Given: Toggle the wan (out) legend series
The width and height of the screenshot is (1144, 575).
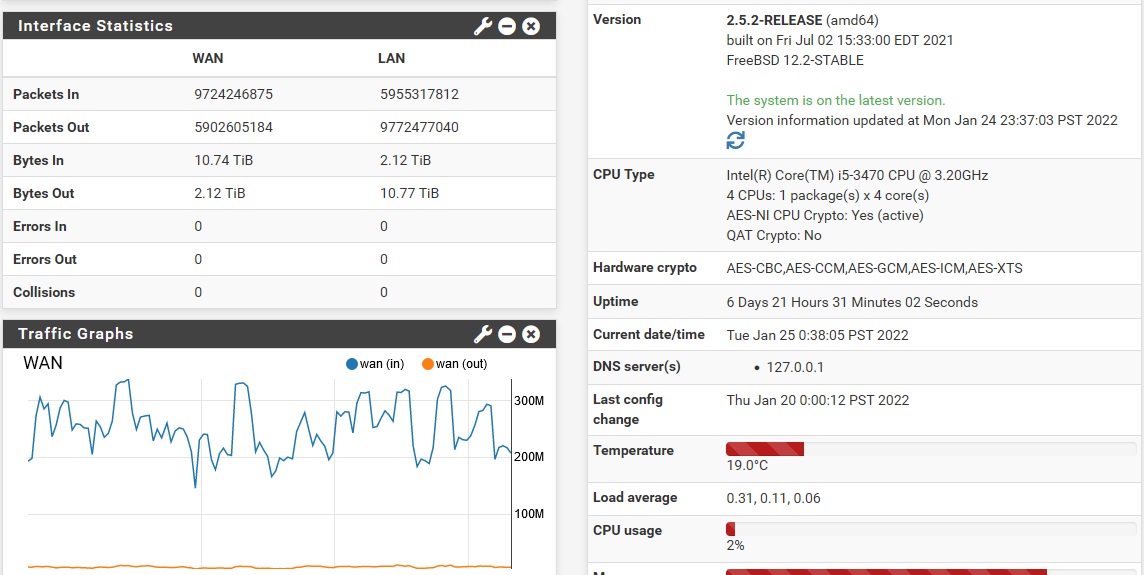Looking at the screenshot, I should click(454, 364).
